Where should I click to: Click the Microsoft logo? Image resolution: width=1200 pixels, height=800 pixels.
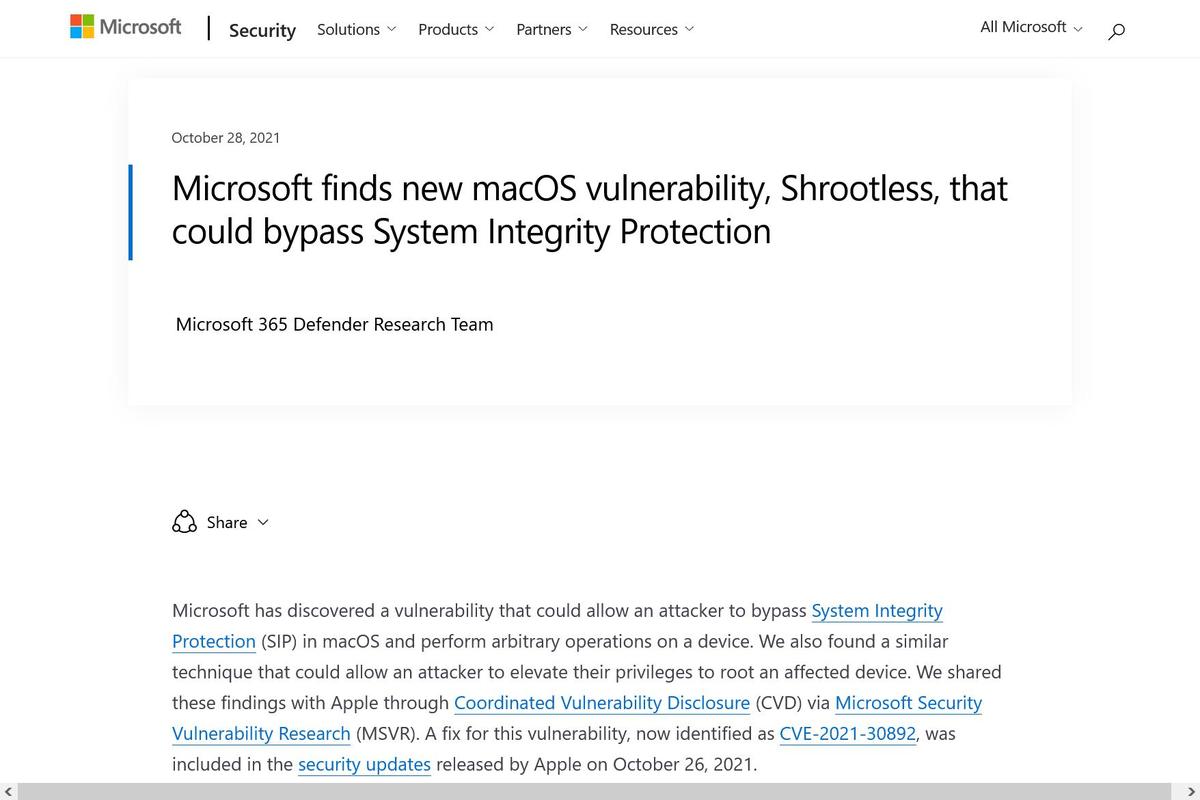126,27
